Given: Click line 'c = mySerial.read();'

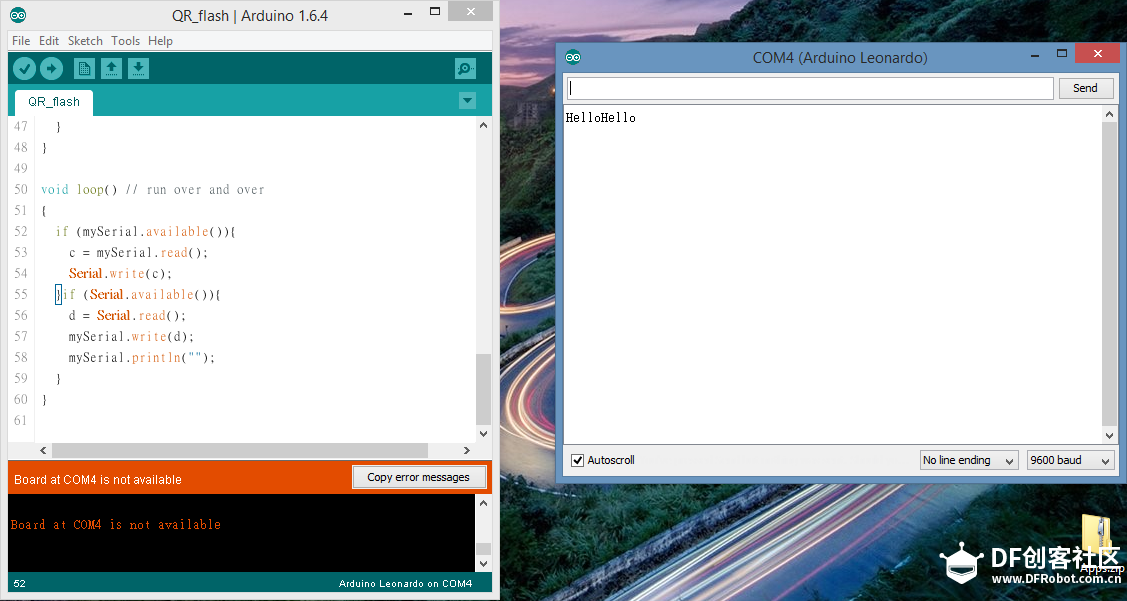Looking at the screenshot, I should click(139, 252).
